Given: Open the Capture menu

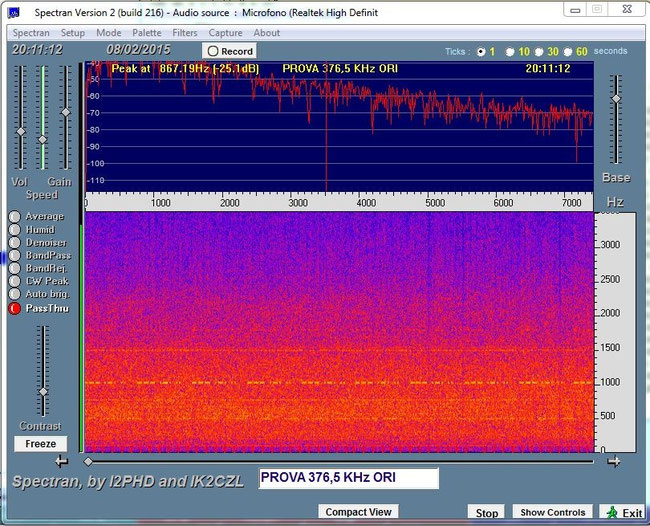Looking at the screenshot, I should coord(226,33).
